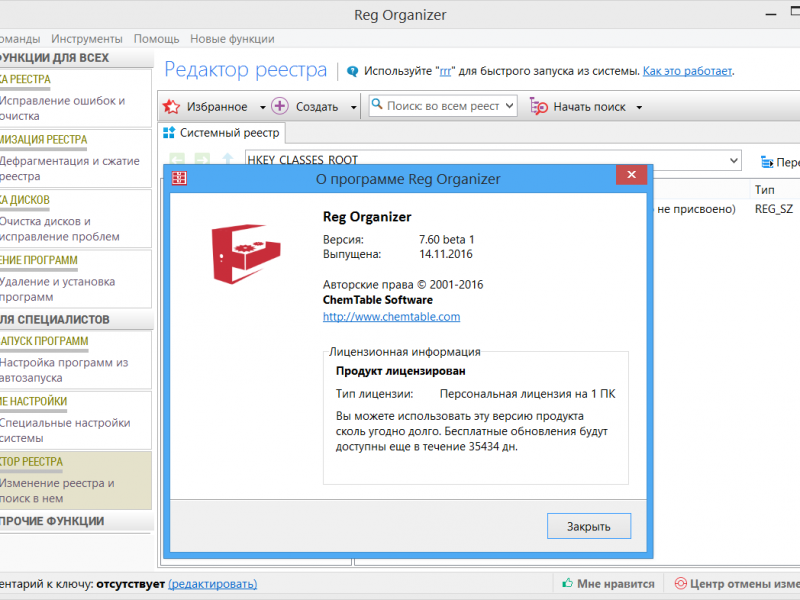Click the ChemTable Software text
This screenshot has height=600, width=800.
378,300
